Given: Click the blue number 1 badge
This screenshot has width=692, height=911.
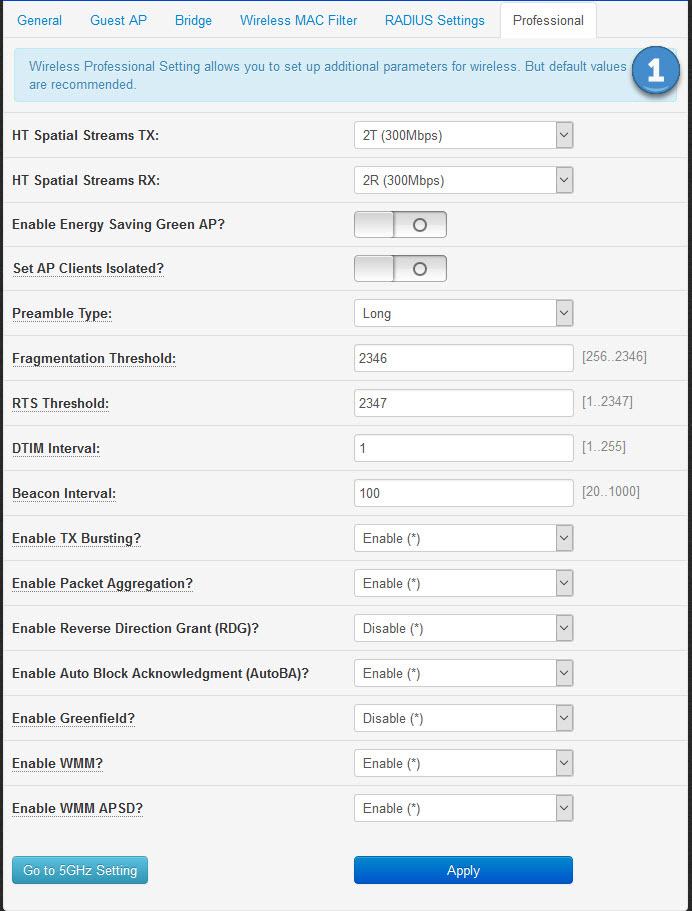Looking at the screenshot, I should 655,70.
